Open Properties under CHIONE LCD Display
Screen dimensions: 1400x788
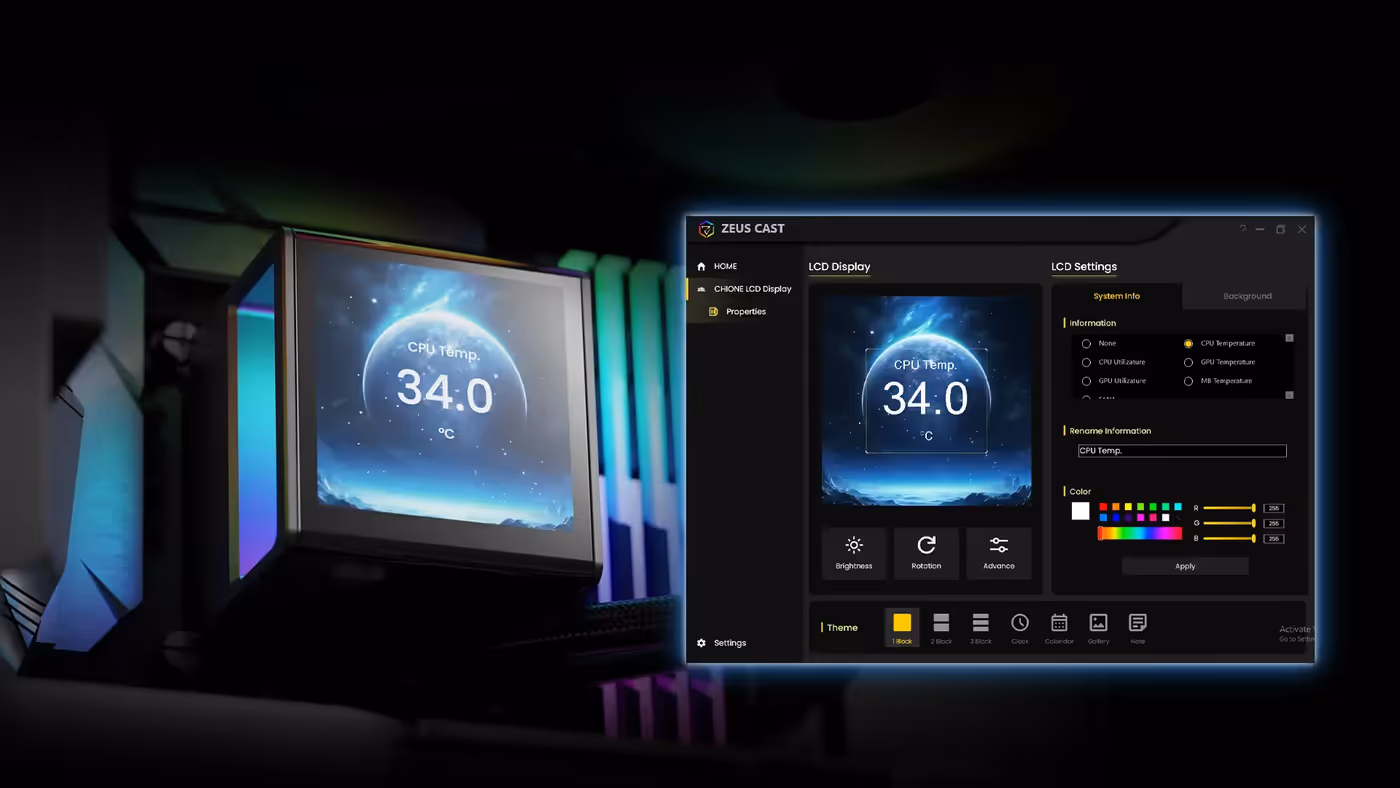(738, 312)
